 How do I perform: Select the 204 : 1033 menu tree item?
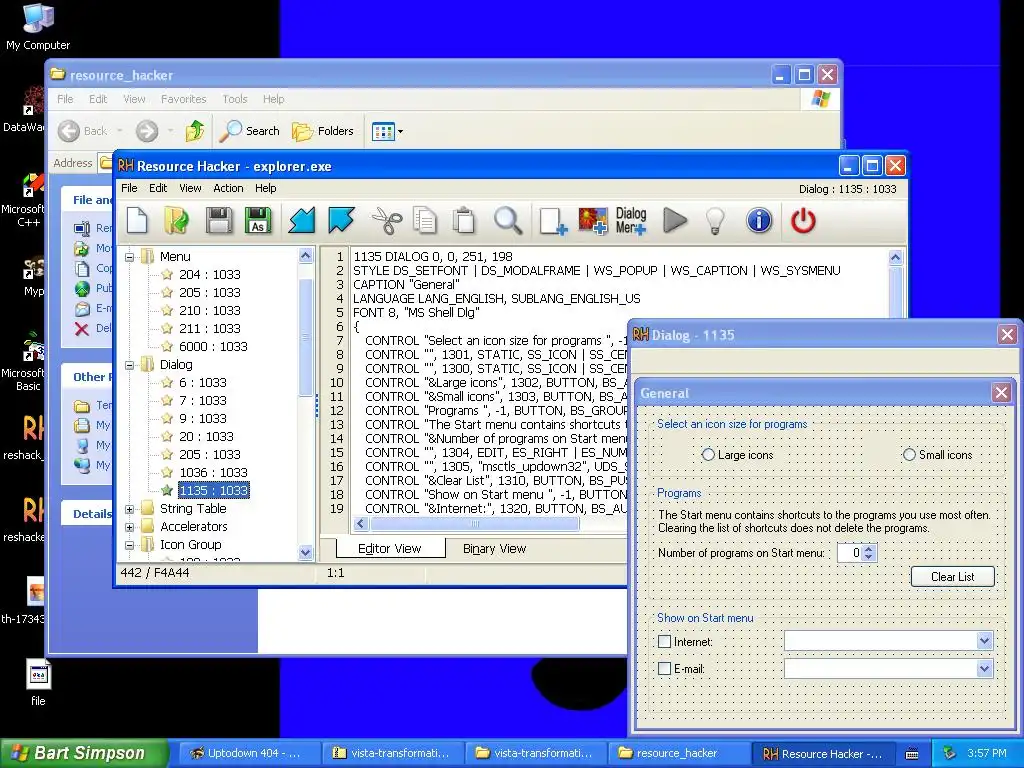pos(210,274)
